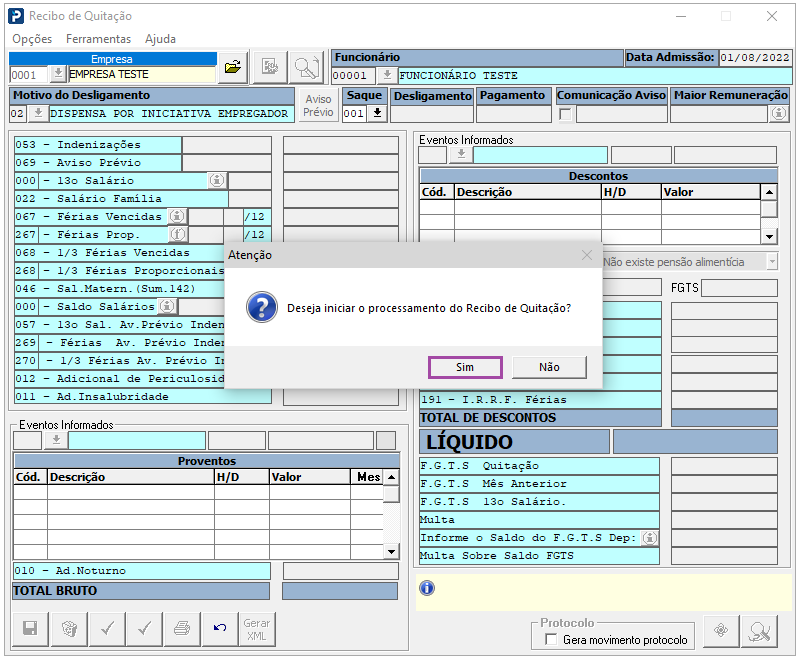Decline processing by clicking Não
The image size is (800, 660).
point(549,367)
